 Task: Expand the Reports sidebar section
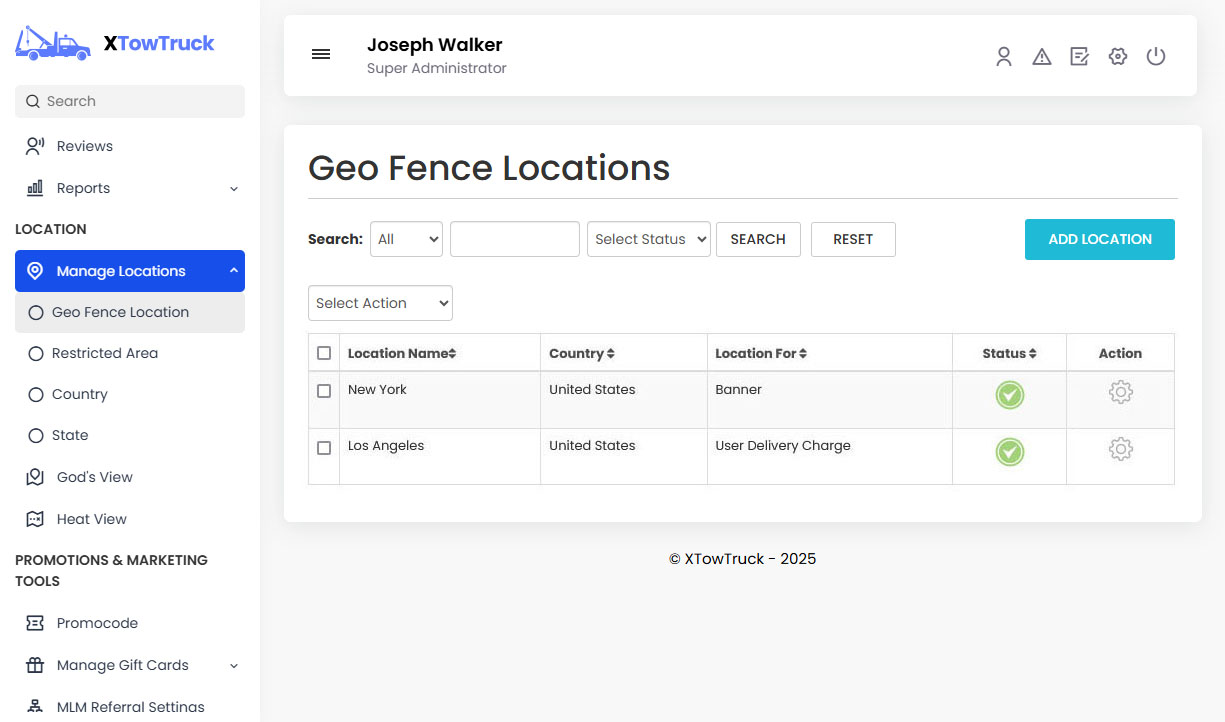click(x=130, y=188)
